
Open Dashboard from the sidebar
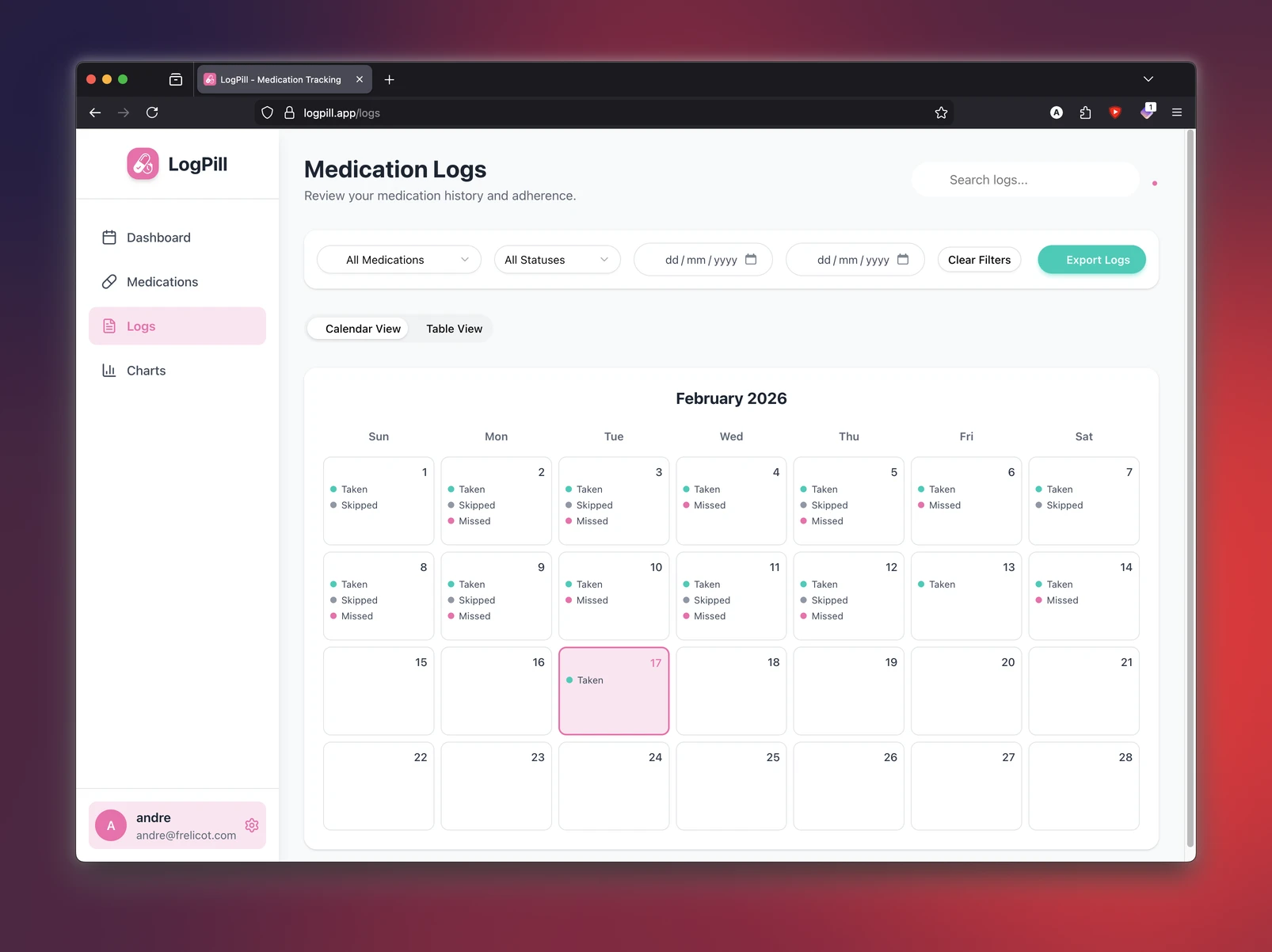point(177,238)
